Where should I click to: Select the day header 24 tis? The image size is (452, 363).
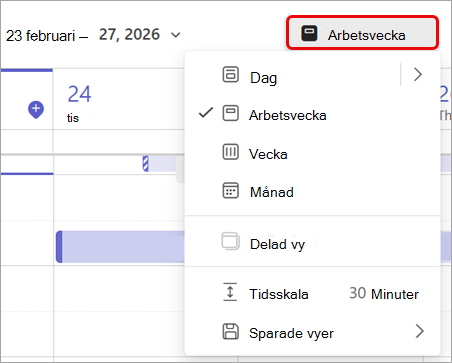[x=79, y=103]
